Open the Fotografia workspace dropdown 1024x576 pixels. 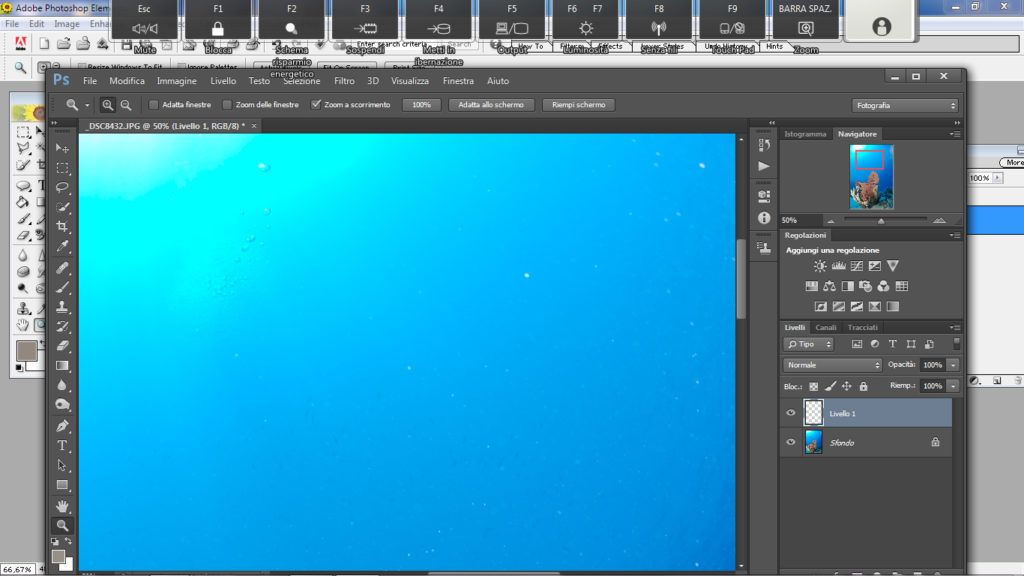click(905, 104)
